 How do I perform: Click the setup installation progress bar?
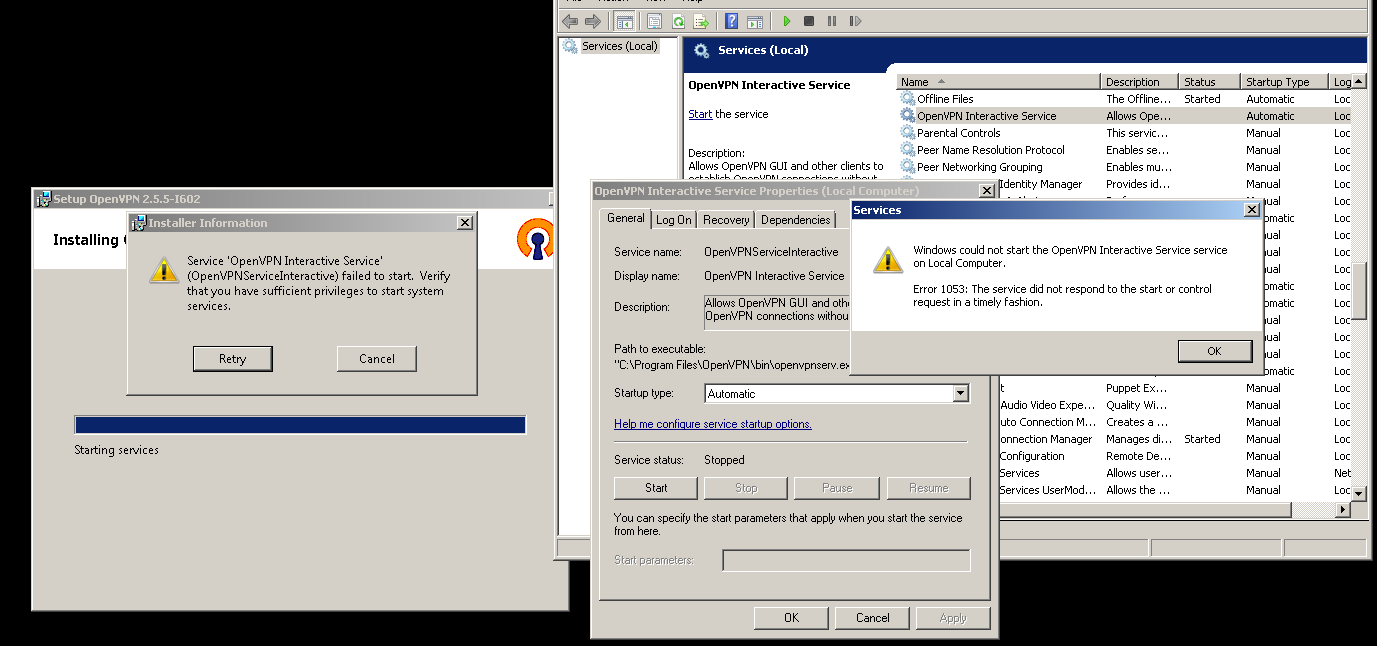300,425
